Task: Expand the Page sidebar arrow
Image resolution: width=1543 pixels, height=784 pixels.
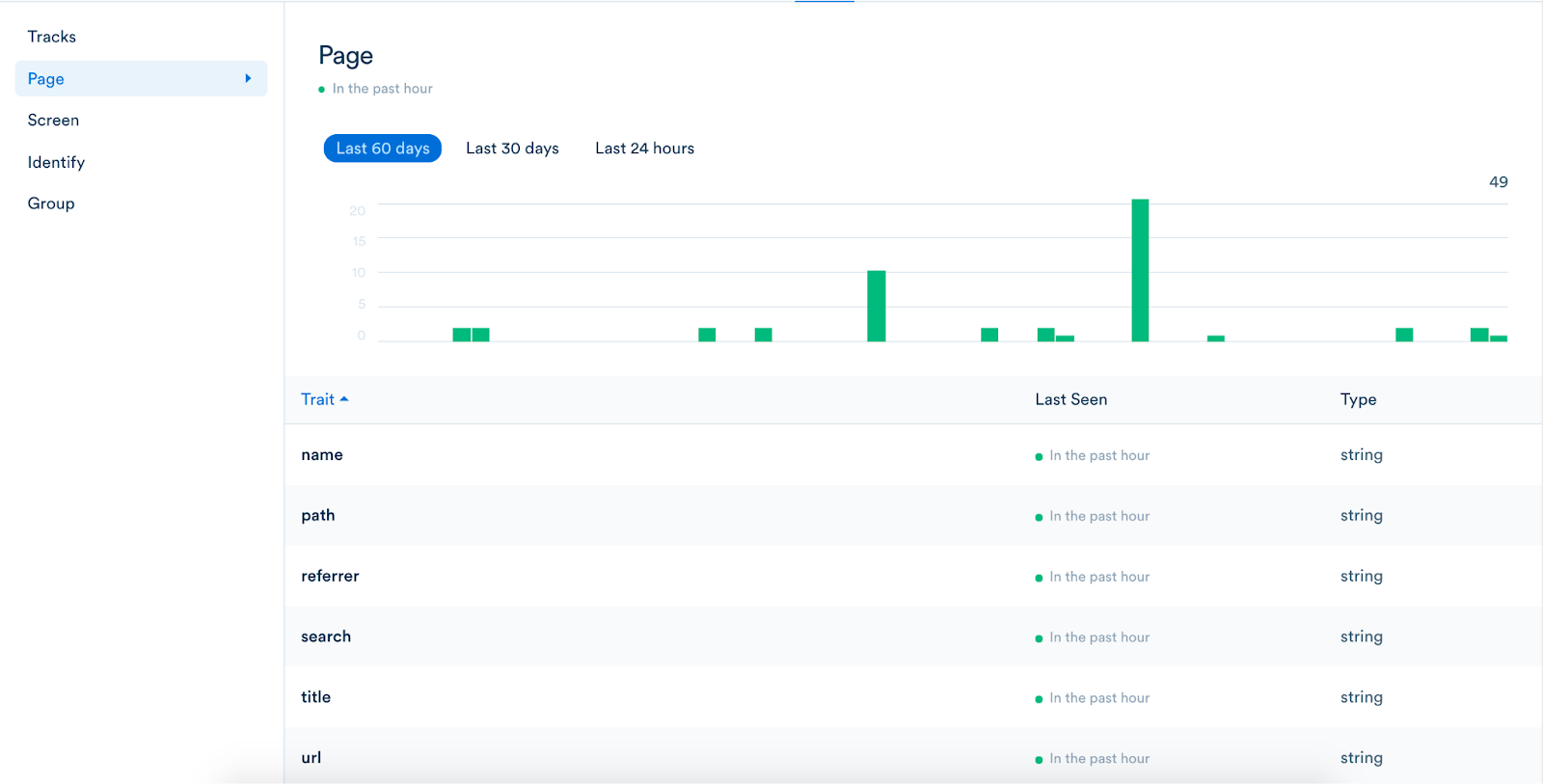Action: pyautogui.click(x=248, y=79)
